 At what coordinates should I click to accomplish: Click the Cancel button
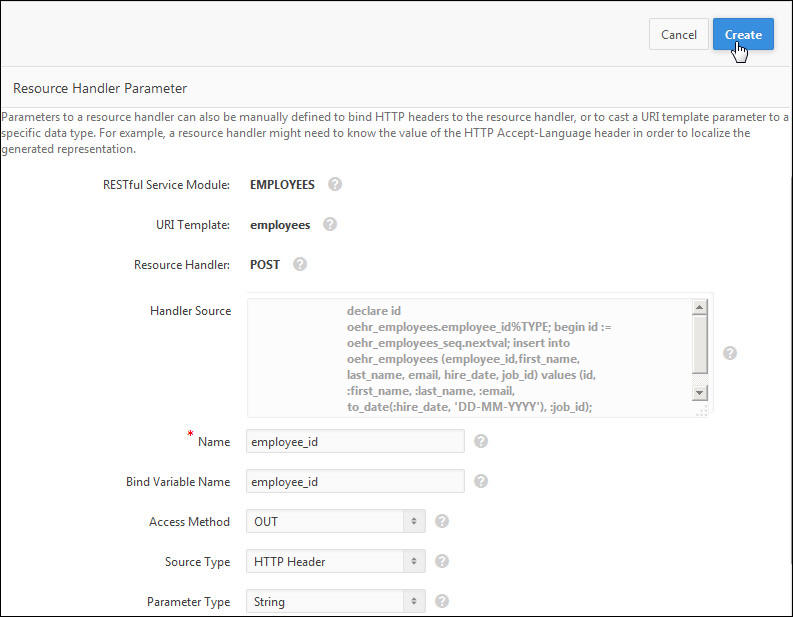(679, 34)
